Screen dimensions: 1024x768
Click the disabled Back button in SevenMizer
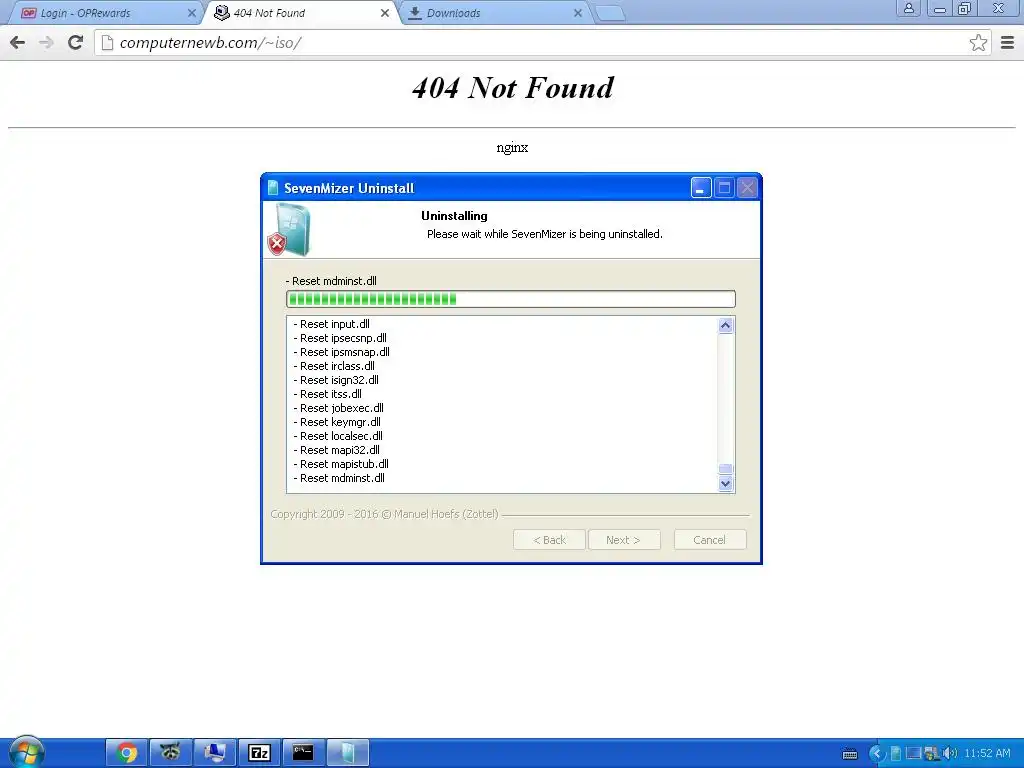coord(549,540)
